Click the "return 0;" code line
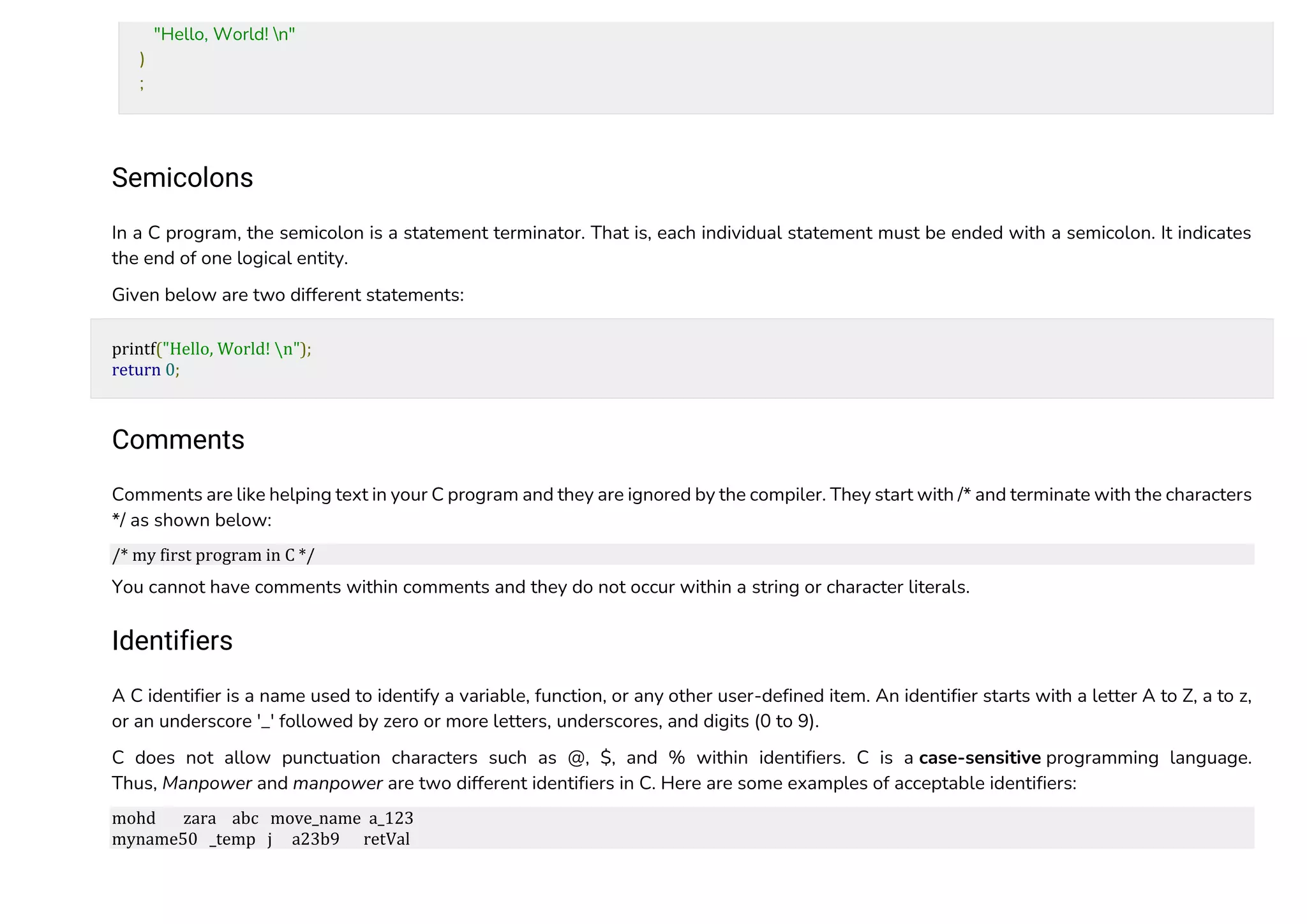The width and height of the screenshot is (1307, 924). 146,370
